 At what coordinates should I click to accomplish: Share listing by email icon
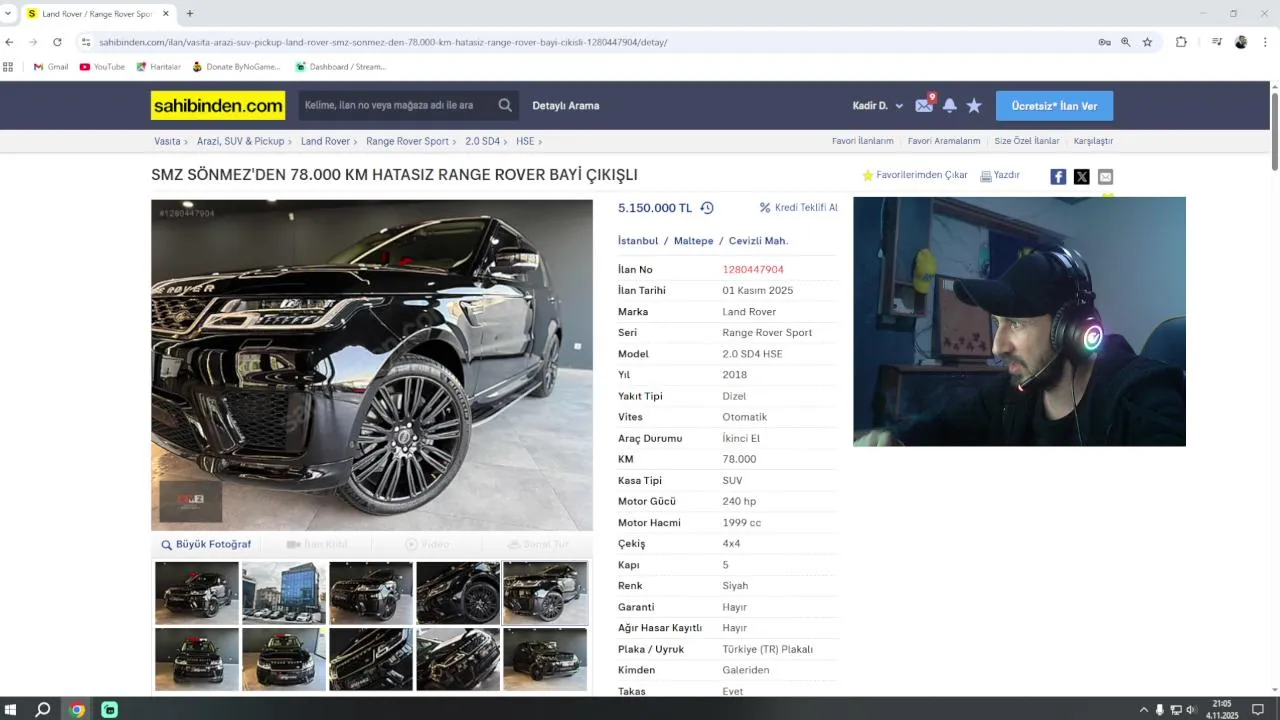point(1105,176)
